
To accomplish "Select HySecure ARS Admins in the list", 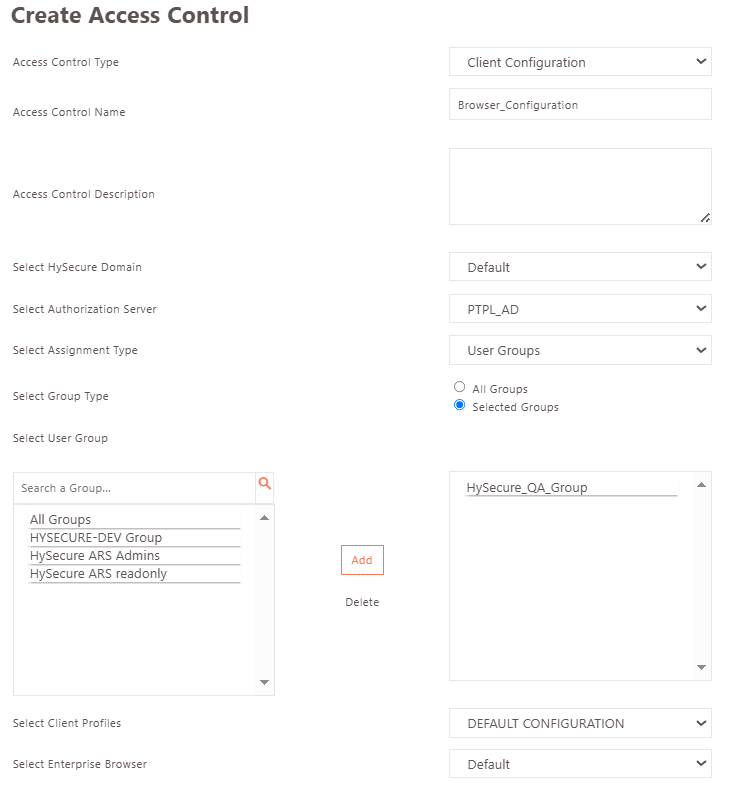I will (x=135, y=556).
